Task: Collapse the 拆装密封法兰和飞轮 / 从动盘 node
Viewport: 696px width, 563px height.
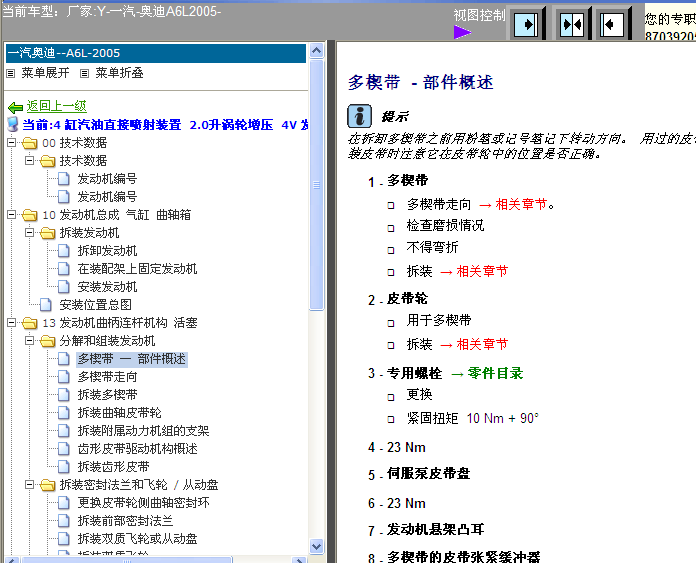Action: click(x=29, y=484)
